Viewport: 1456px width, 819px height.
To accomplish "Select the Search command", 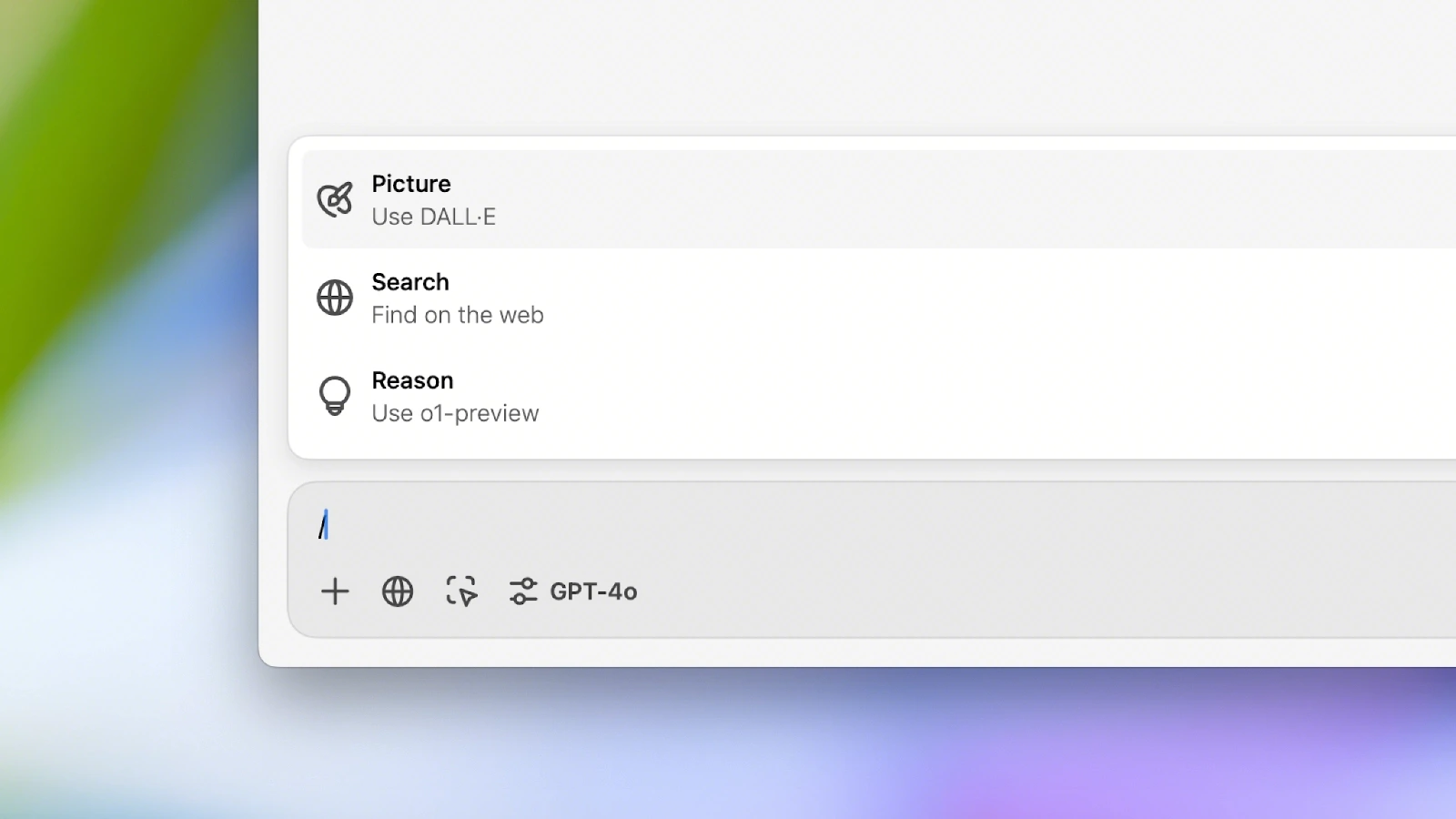I will point(410,282).
